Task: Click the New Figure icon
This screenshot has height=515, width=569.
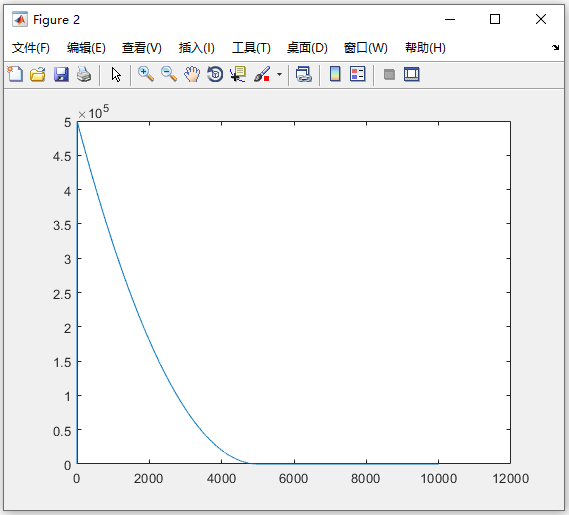Action: pyautogui.click(x=15, y=74)
